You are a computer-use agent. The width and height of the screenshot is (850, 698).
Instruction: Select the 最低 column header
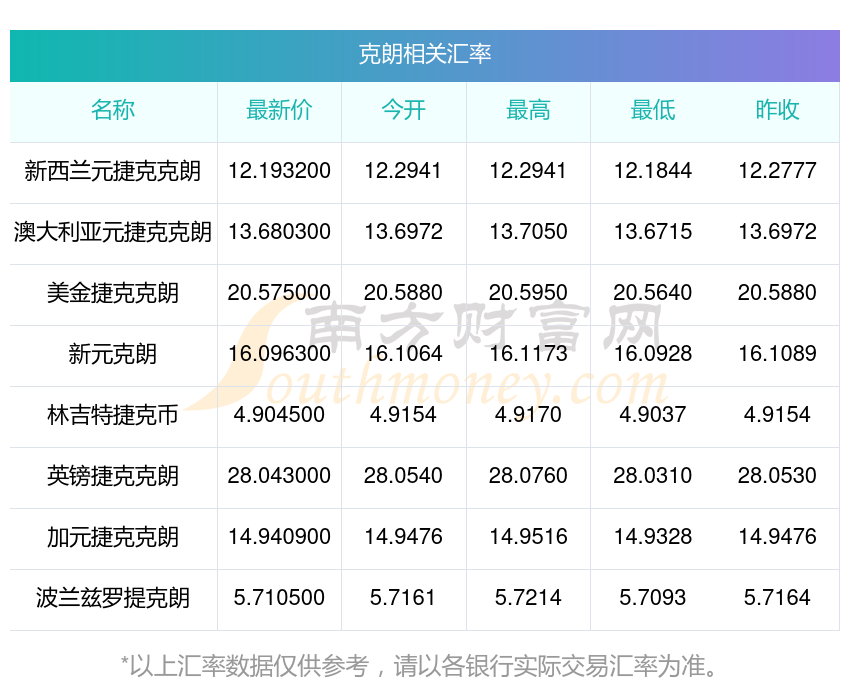[653, 110]
